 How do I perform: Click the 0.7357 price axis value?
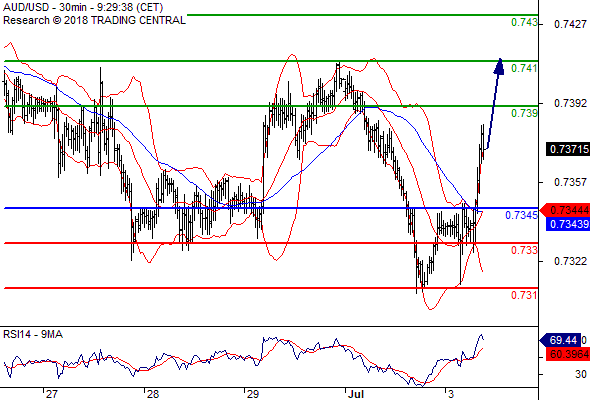[x=570, y=182]
